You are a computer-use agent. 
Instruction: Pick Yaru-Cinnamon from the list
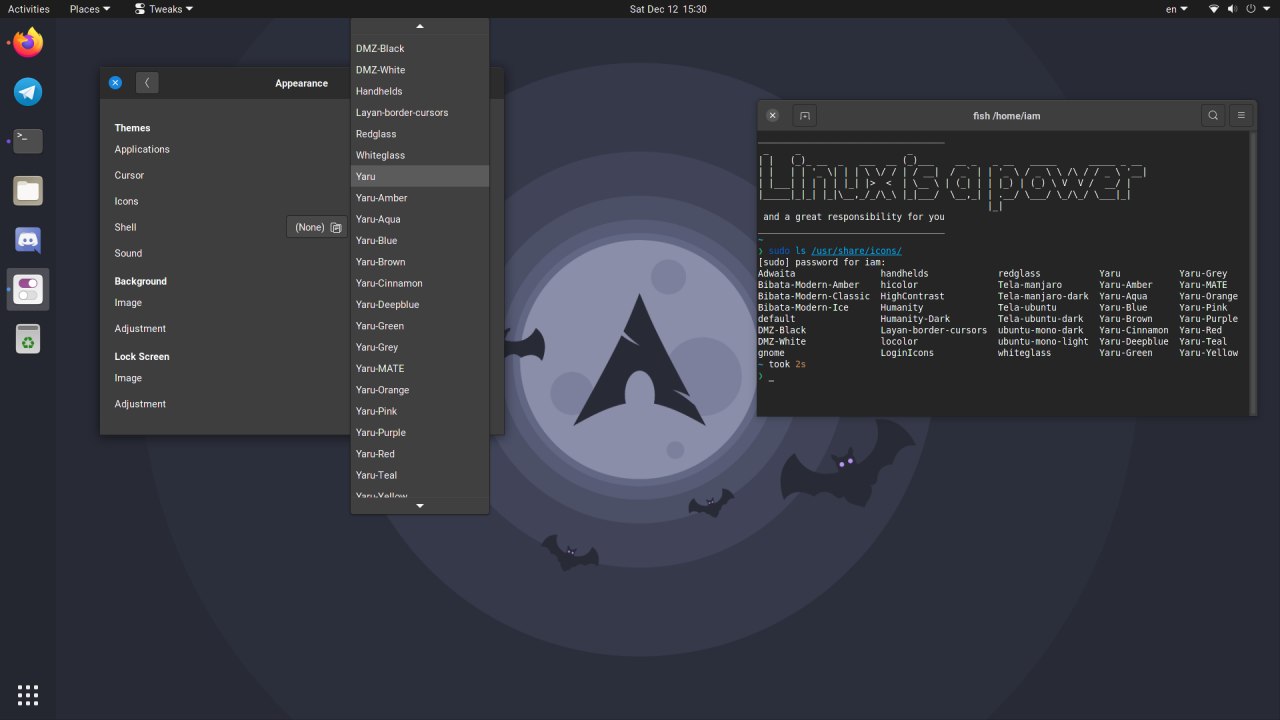(x=420, y=283)
